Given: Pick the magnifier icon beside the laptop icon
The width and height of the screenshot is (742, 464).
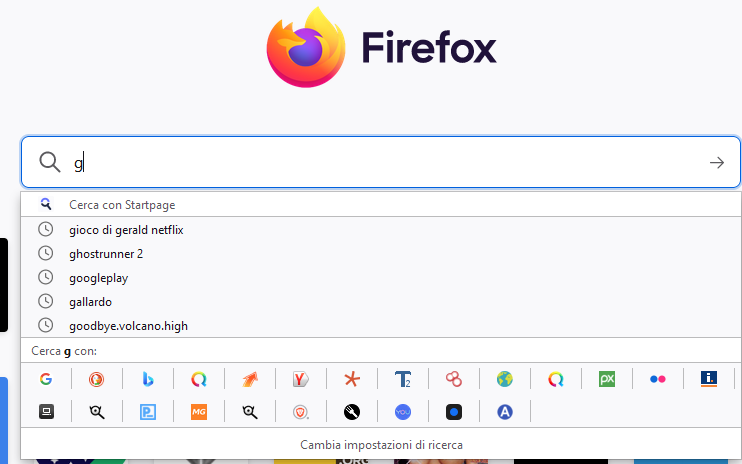Looking at the screenshot, I should pyautogui.click(x=97, y=412).
